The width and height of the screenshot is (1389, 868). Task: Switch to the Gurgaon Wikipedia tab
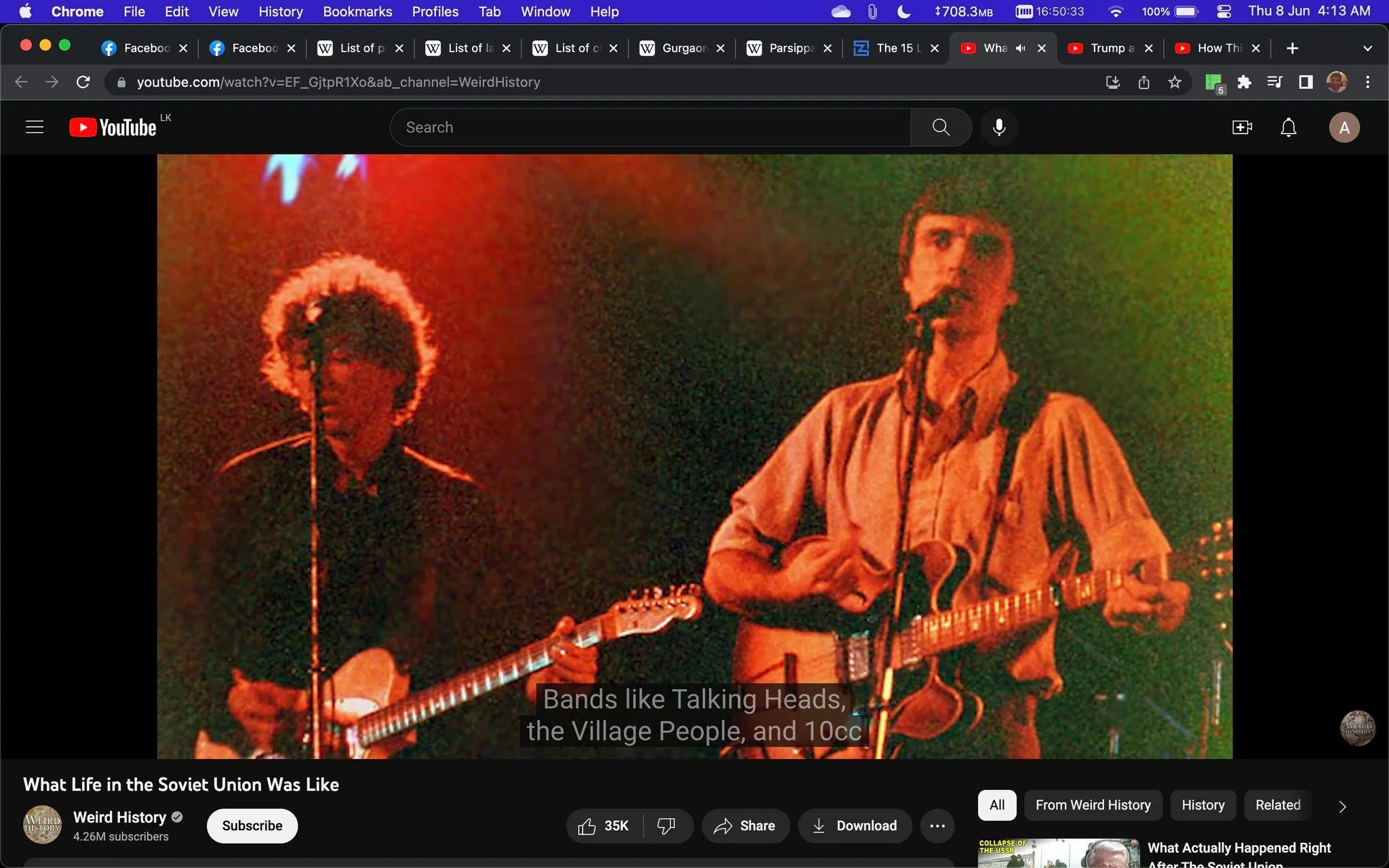click(682, 48)
